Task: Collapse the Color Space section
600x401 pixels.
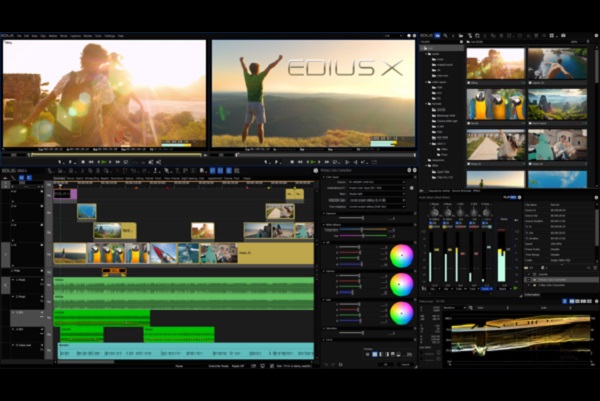Action: click(323, 177)
